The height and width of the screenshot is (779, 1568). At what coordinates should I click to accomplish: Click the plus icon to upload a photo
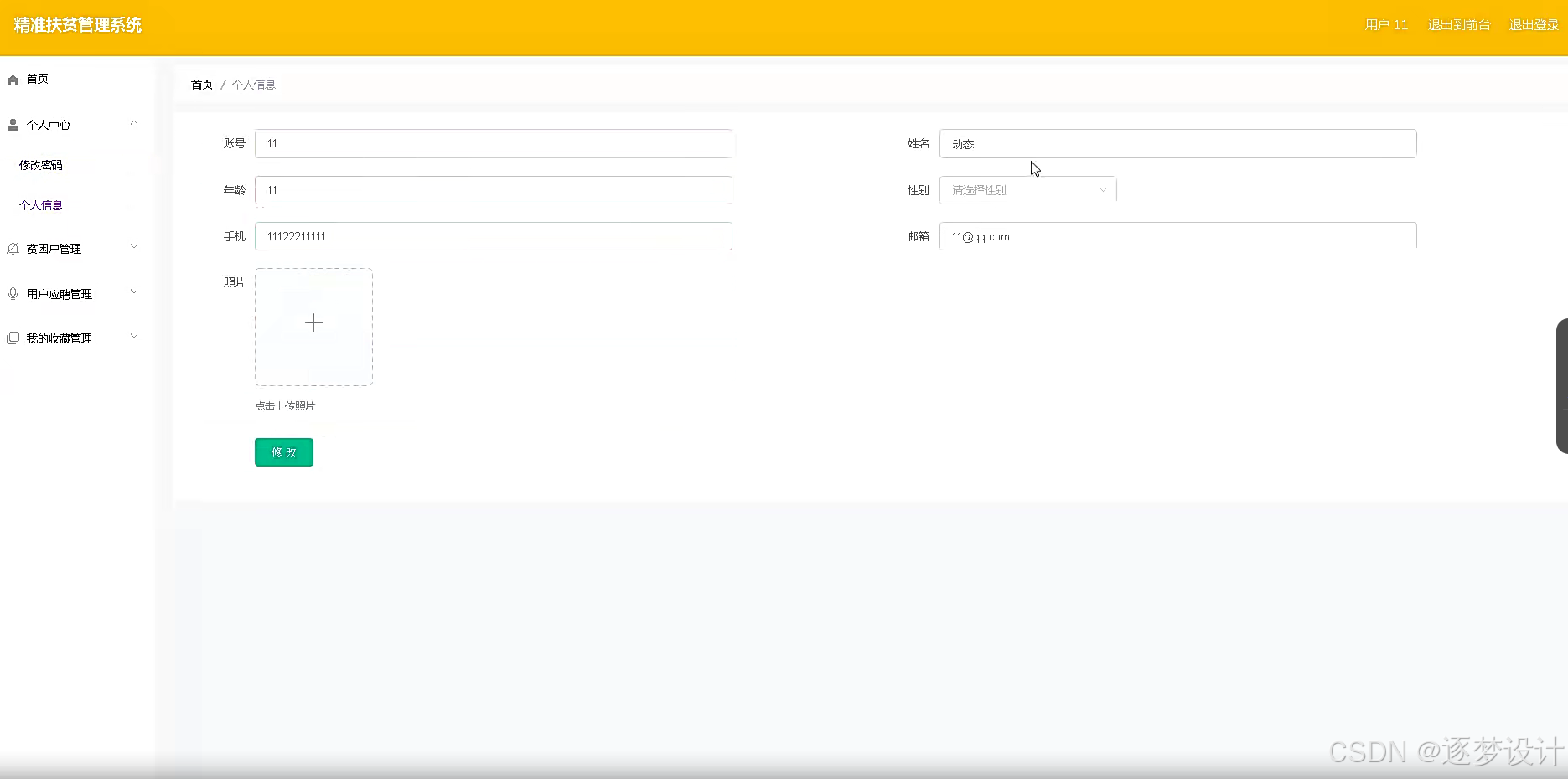(x=313, y=322)
